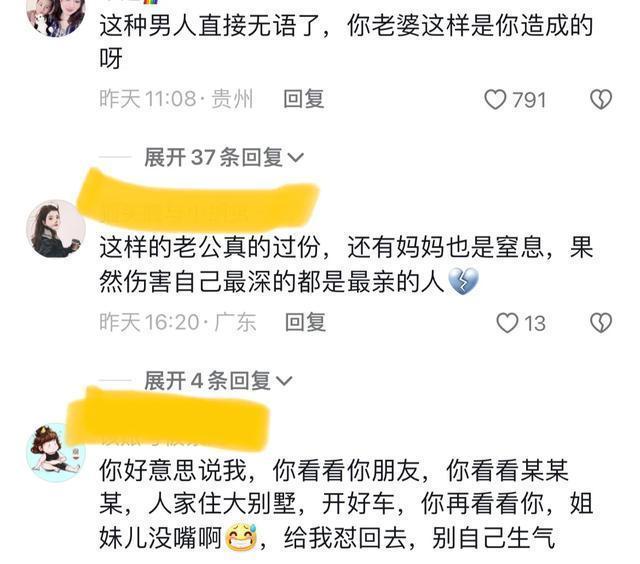Image resolution: width=640 pixels, height=564 pixels.
Task: Tap the blue broken heart emoji
Action: point(463,282)
